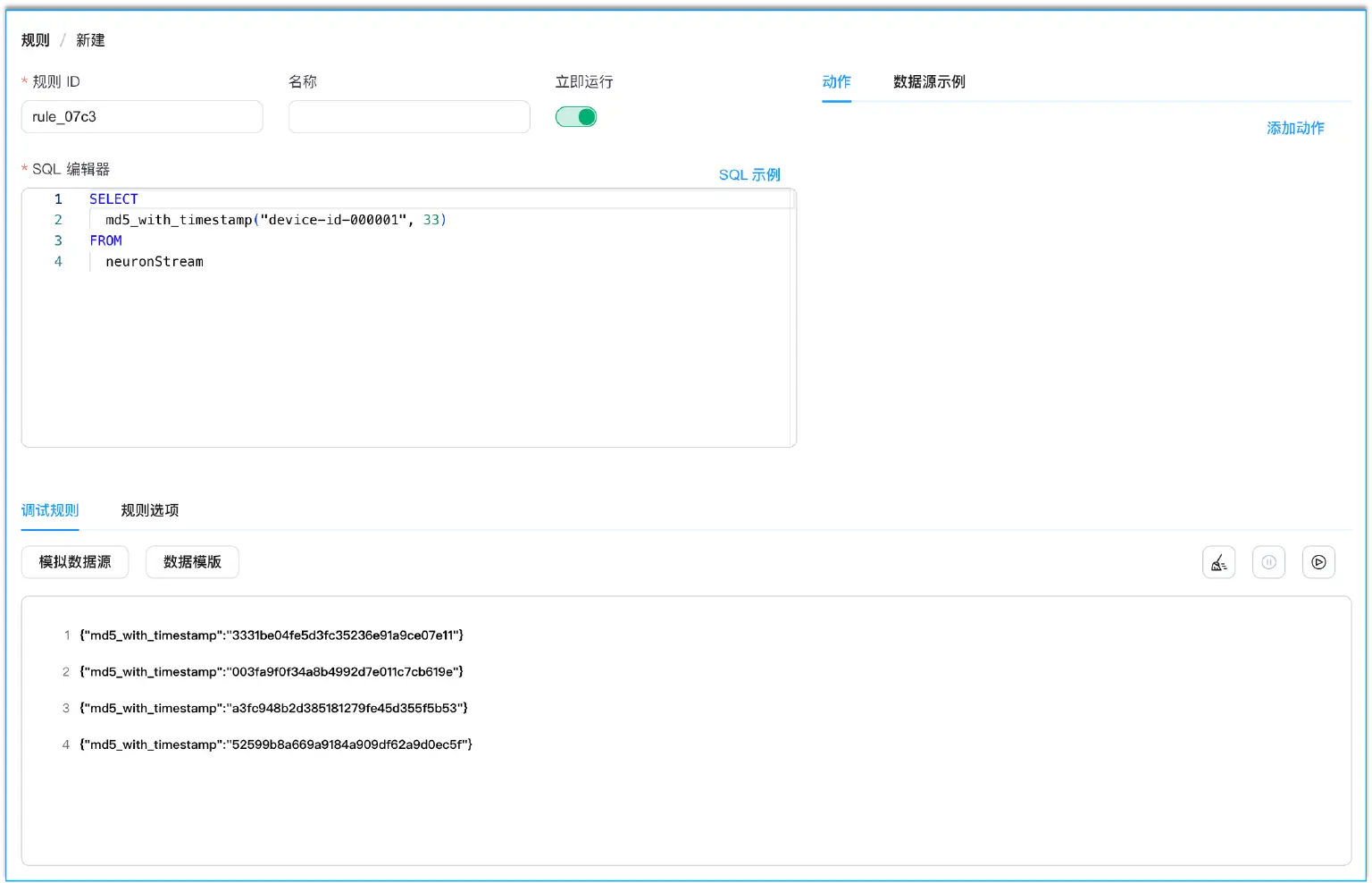Place cursor on the SELECT keyword line

click(113, 198)
